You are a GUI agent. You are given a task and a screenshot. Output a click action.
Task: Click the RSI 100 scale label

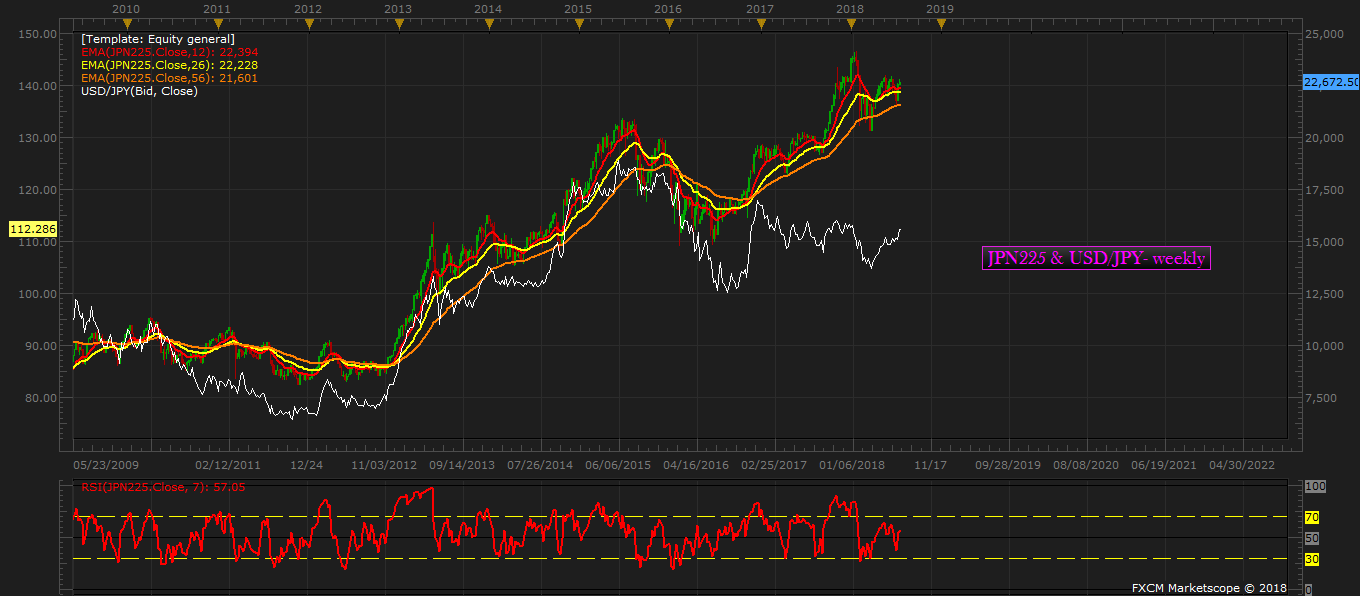pyautogui.click(x=1314, y=486)
